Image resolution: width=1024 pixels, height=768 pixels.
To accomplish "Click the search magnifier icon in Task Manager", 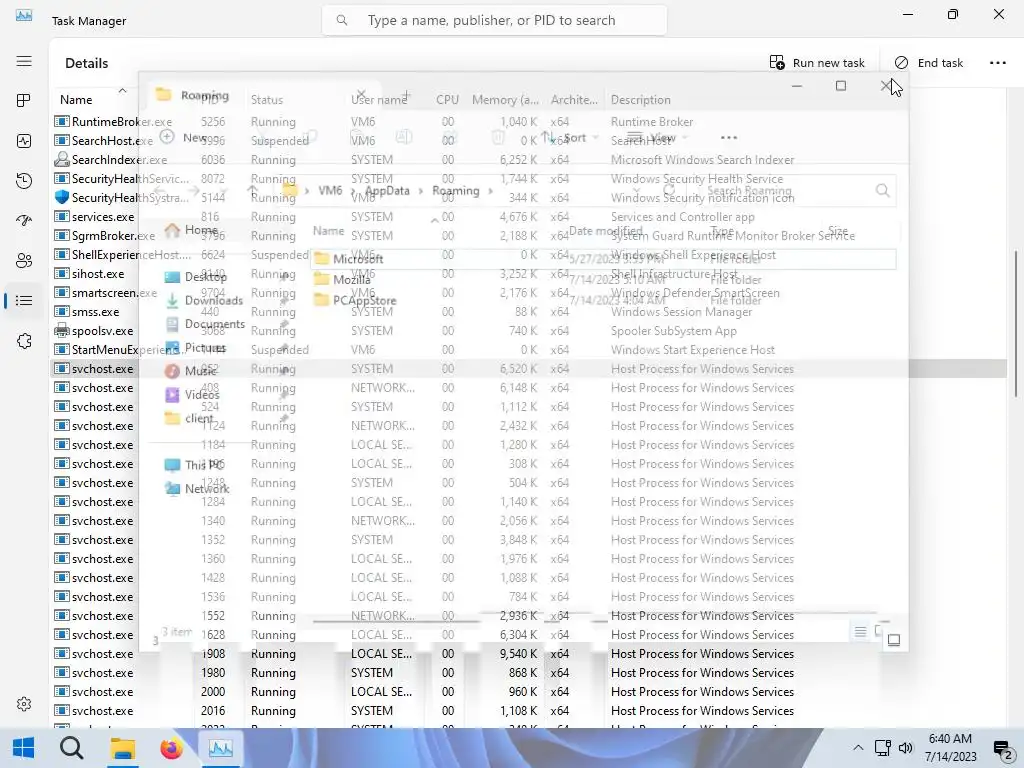I will click(342, 20).
